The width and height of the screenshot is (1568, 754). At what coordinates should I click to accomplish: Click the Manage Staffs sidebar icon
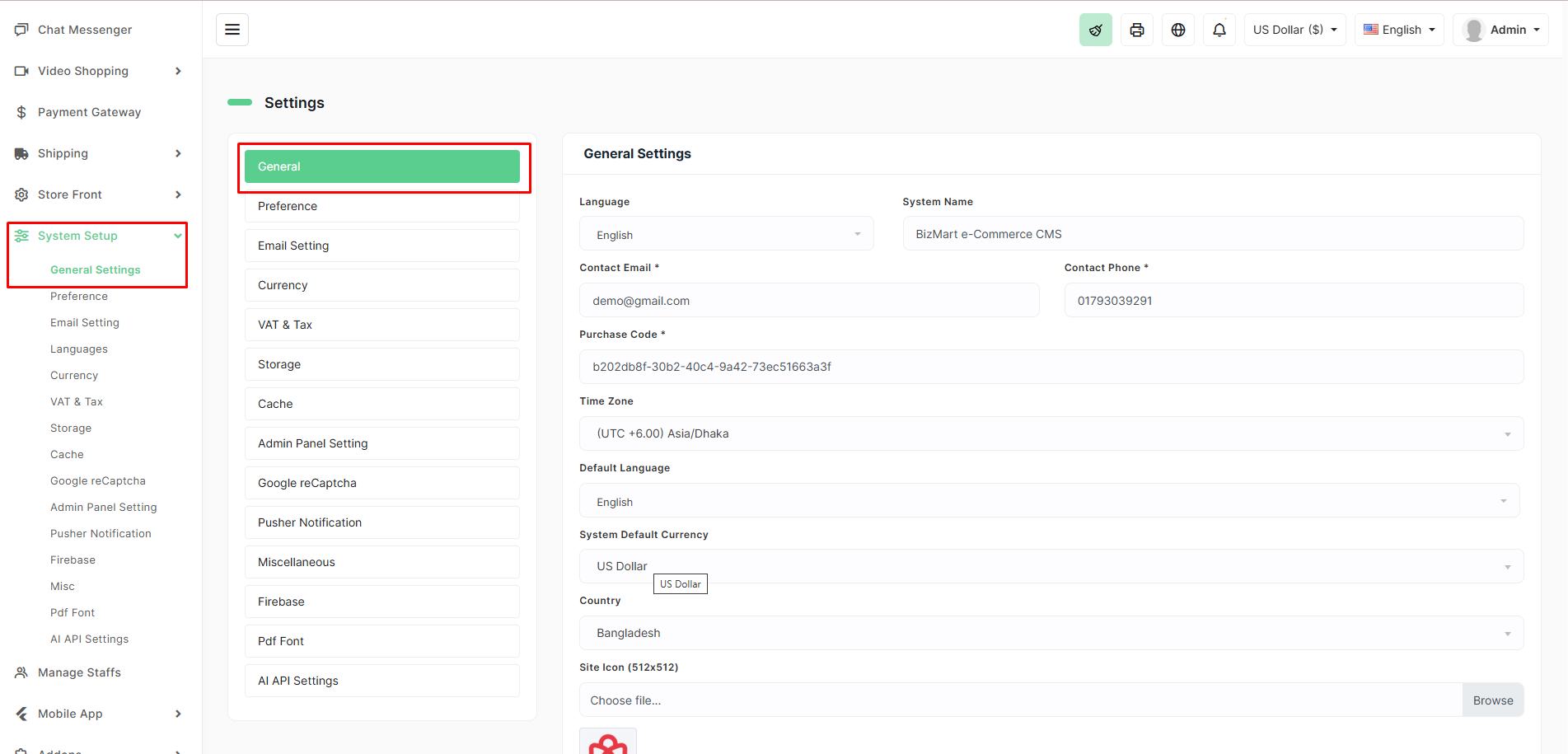click(x=21, y=672)
